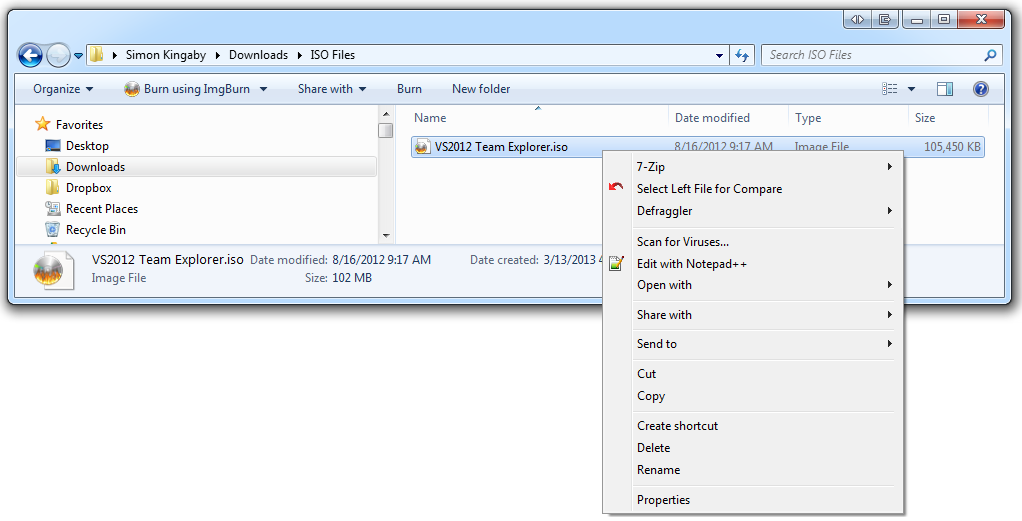Screen dimensions: 1022x521
Task: Expand the Share with toolbar dropdown
Action: [332, 89]
